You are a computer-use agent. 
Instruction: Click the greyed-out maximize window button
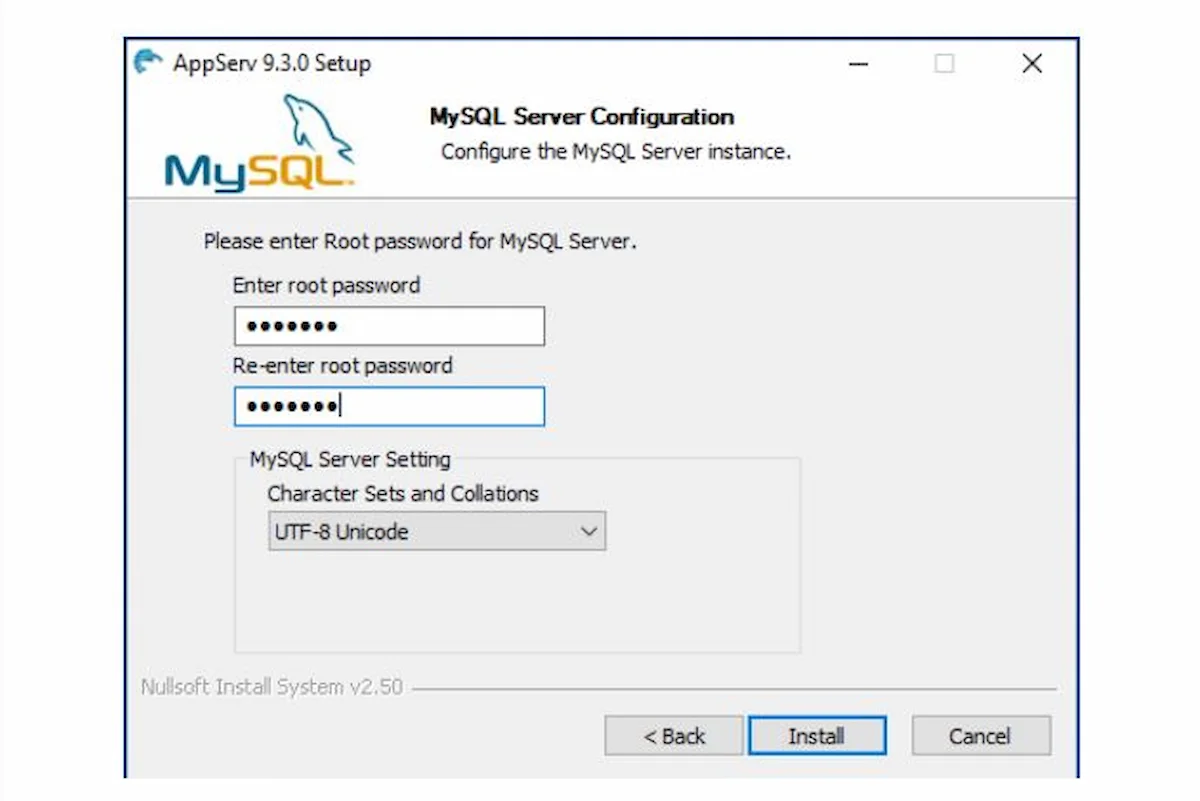944,64
